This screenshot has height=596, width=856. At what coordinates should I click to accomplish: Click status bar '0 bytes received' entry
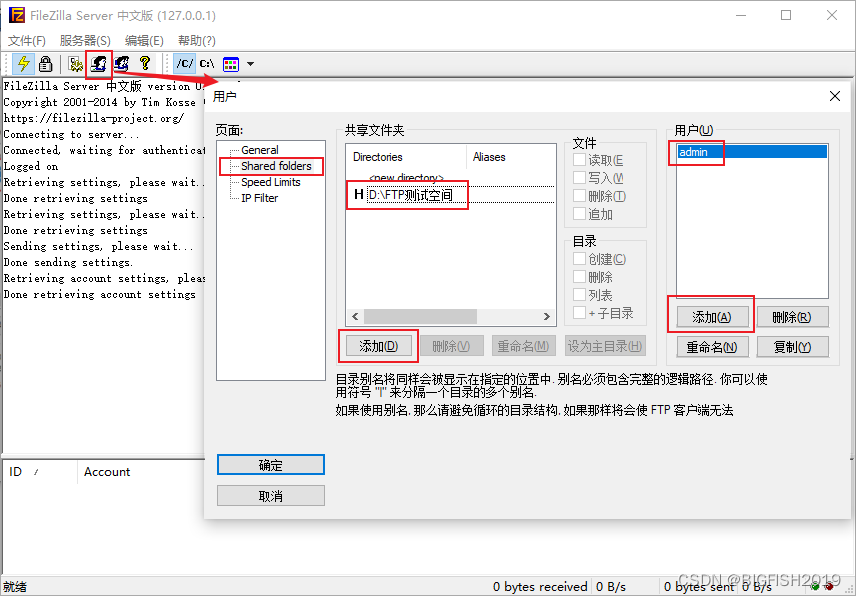(x=540, y=587)
